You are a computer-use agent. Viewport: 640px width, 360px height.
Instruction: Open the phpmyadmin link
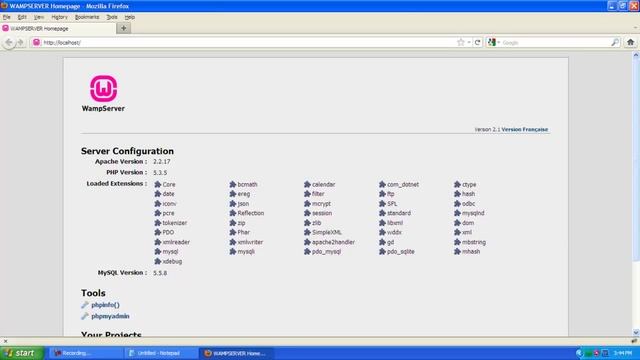coord(110,316)
